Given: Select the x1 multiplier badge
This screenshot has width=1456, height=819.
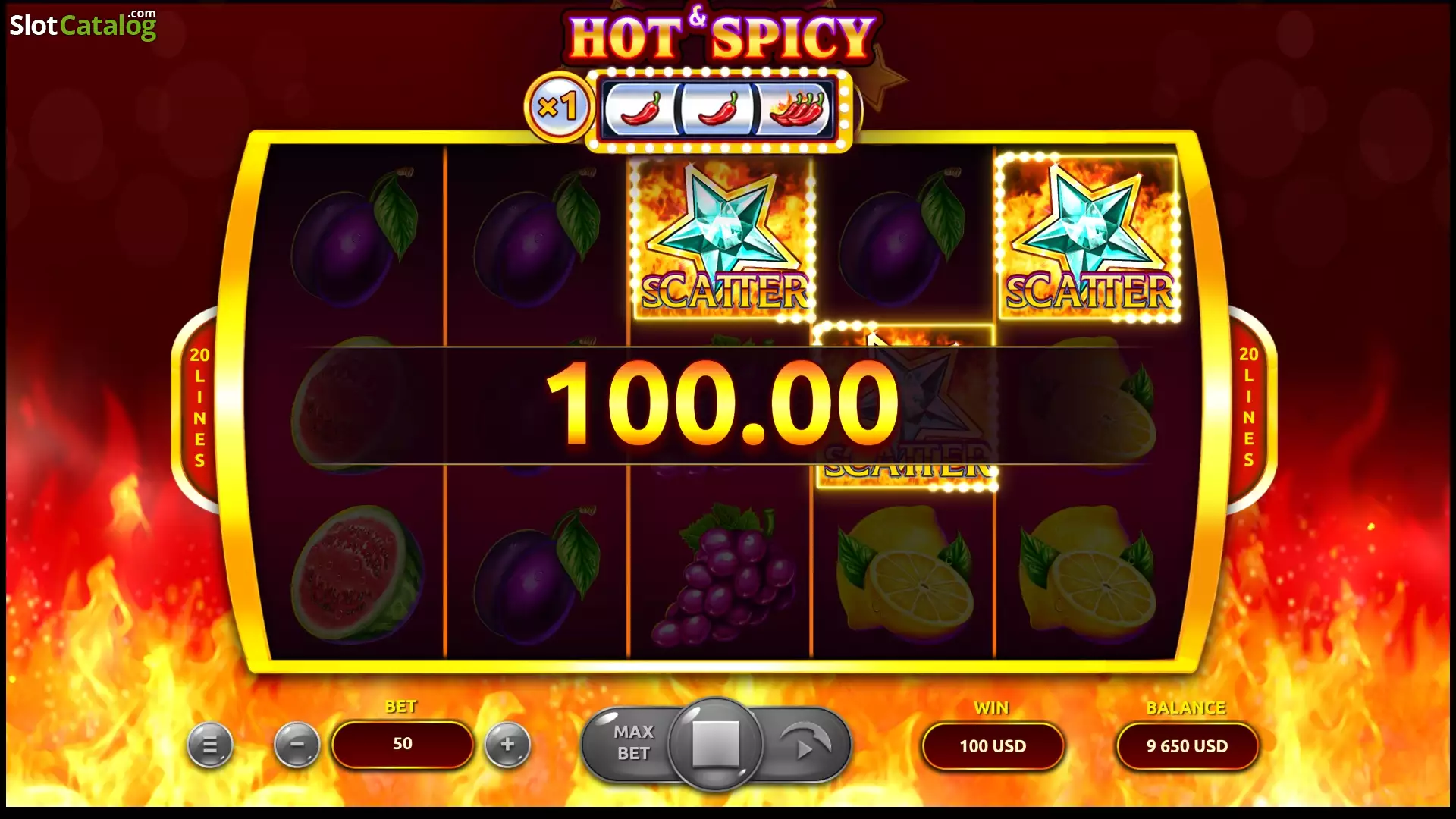Looking at the screenshot, I should click(x=558, y=107).
